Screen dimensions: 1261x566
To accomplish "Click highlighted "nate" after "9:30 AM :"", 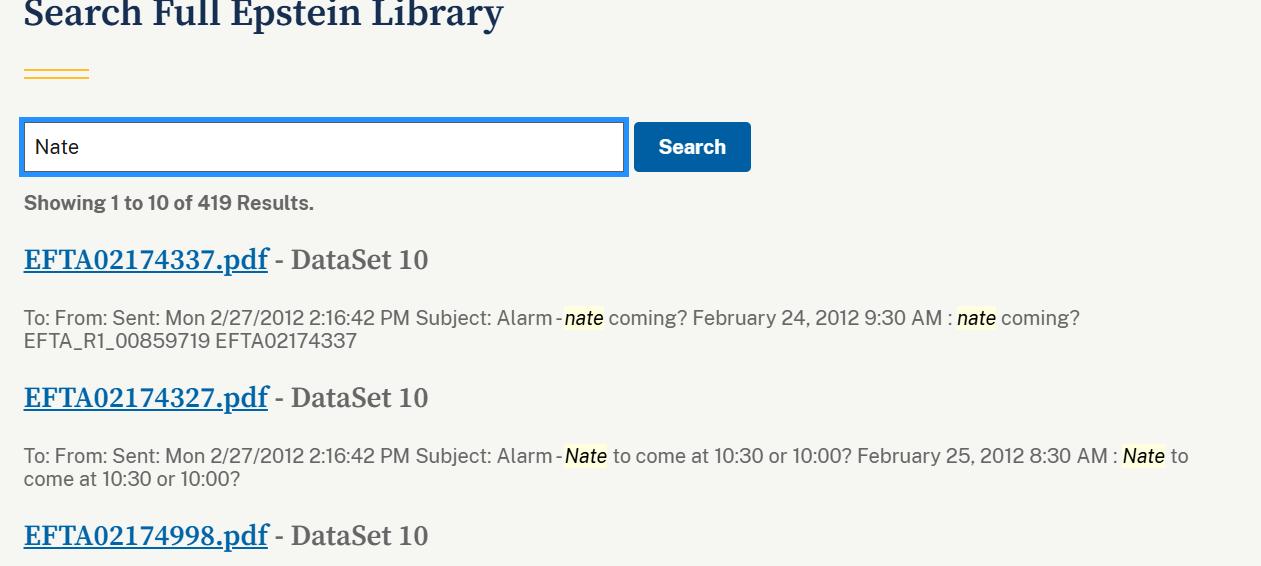I will tap(976, 318).
